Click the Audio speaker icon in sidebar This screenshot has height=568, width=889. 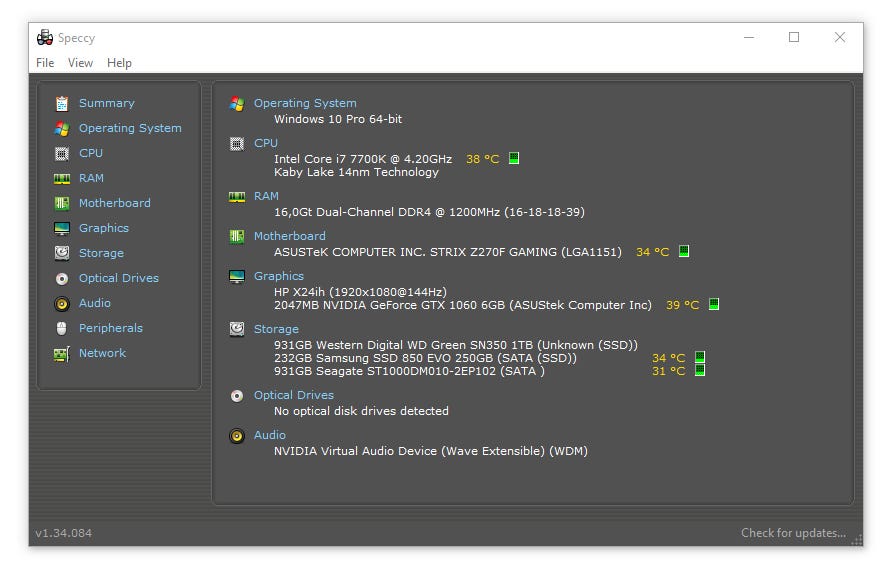(x=62, y=304)
